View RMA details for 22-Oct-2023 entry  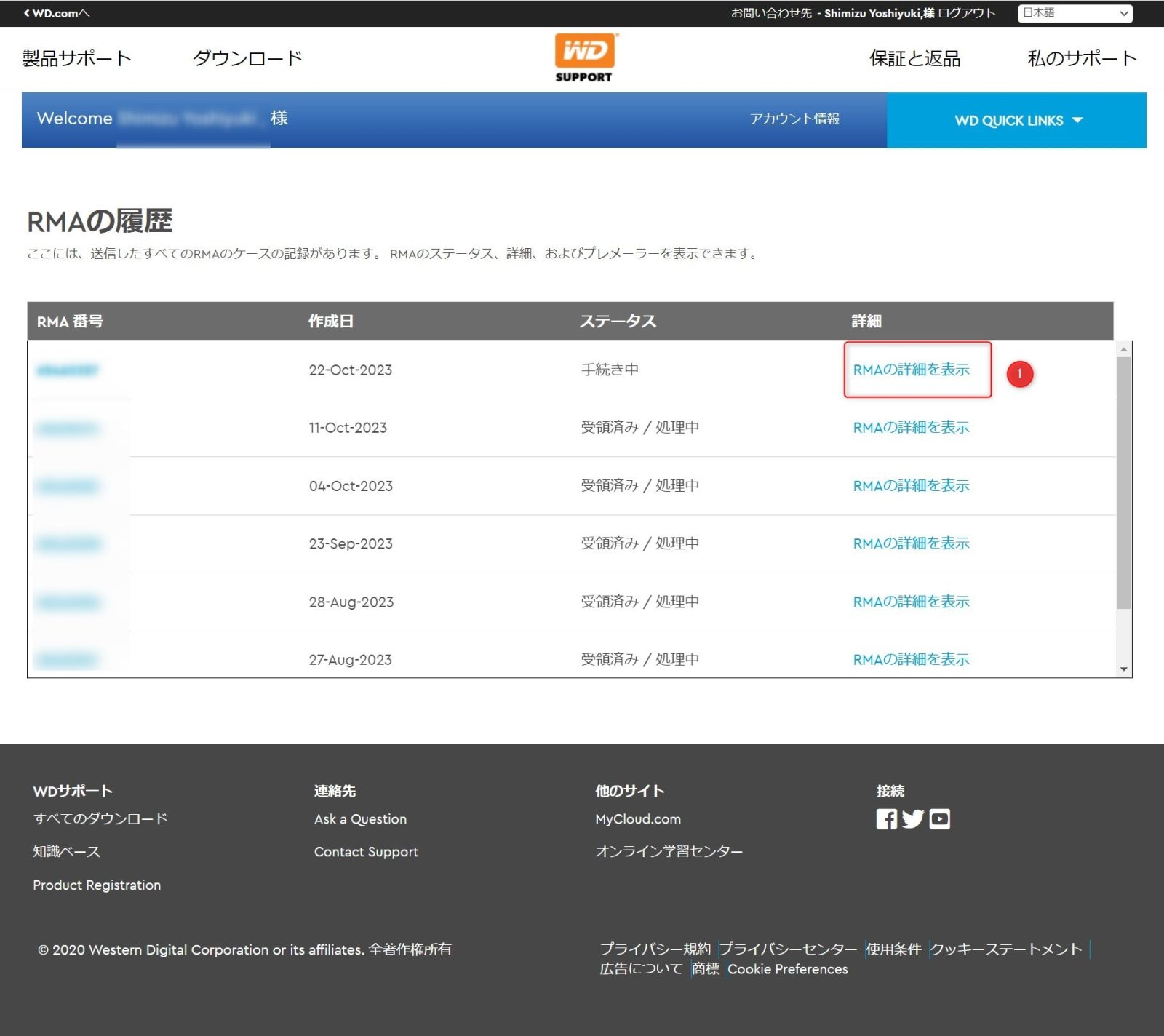coord(911,370)
